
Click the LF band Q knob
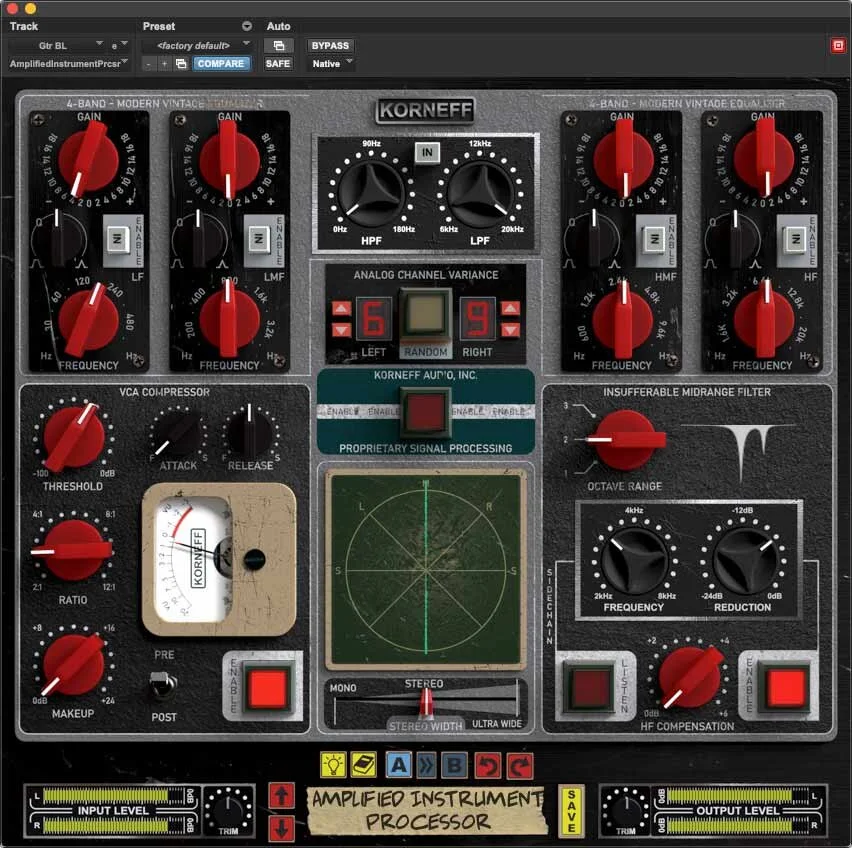[58, 240]
